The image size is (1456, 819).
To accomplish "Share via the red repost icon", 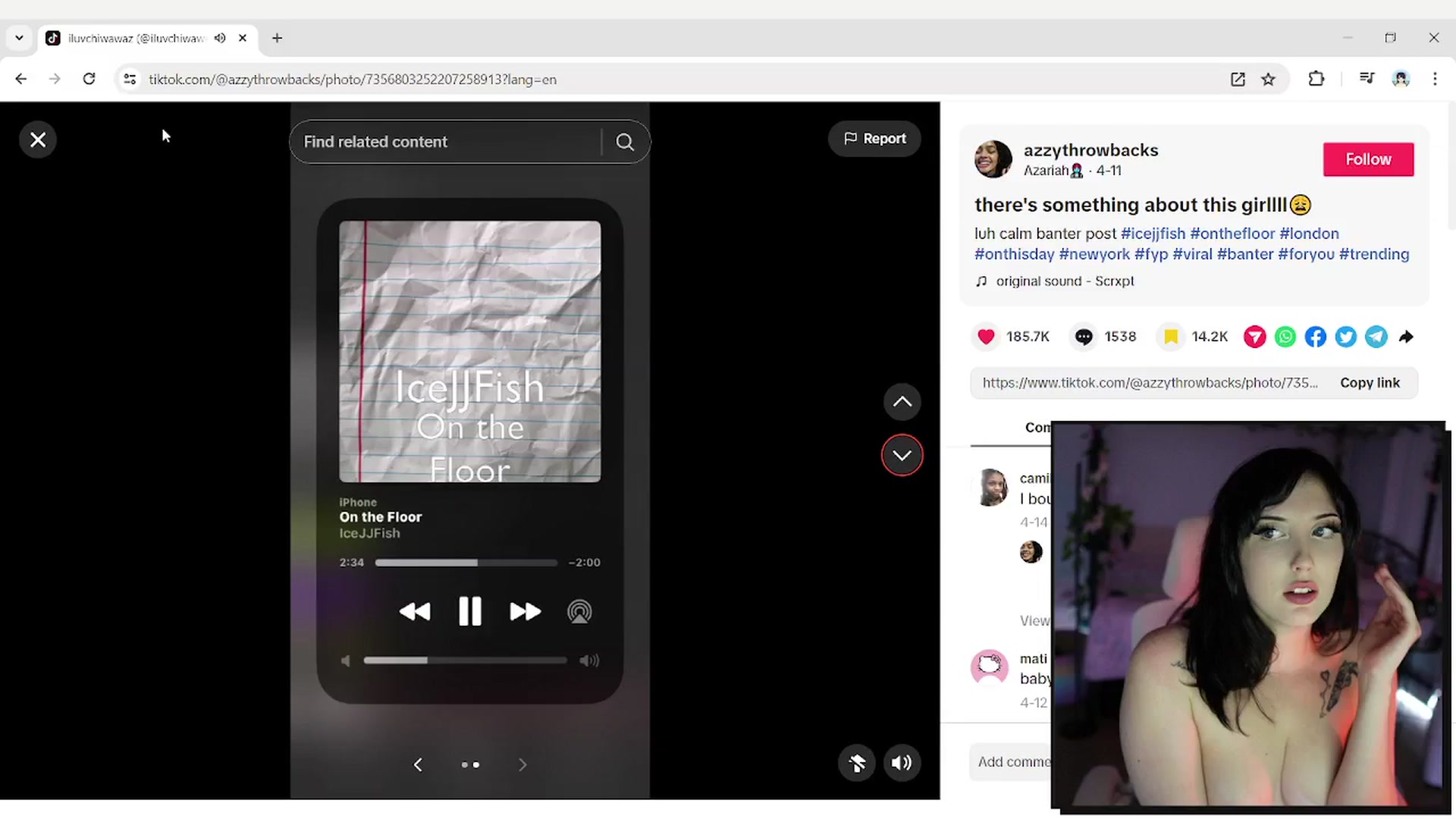I will 1254,337.
